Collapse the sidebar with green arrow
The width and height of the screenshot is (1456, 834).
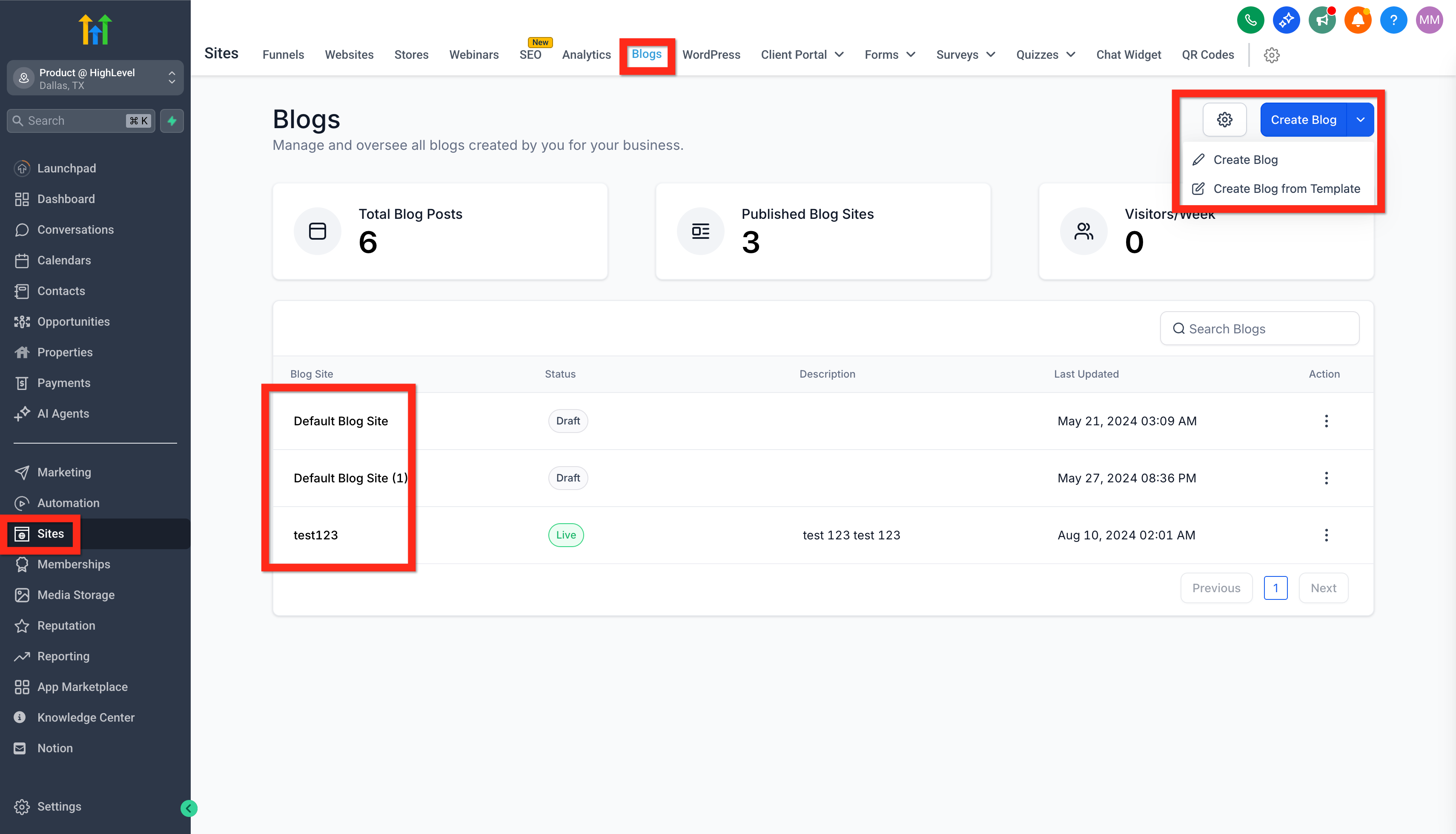[x=189, y=808]
